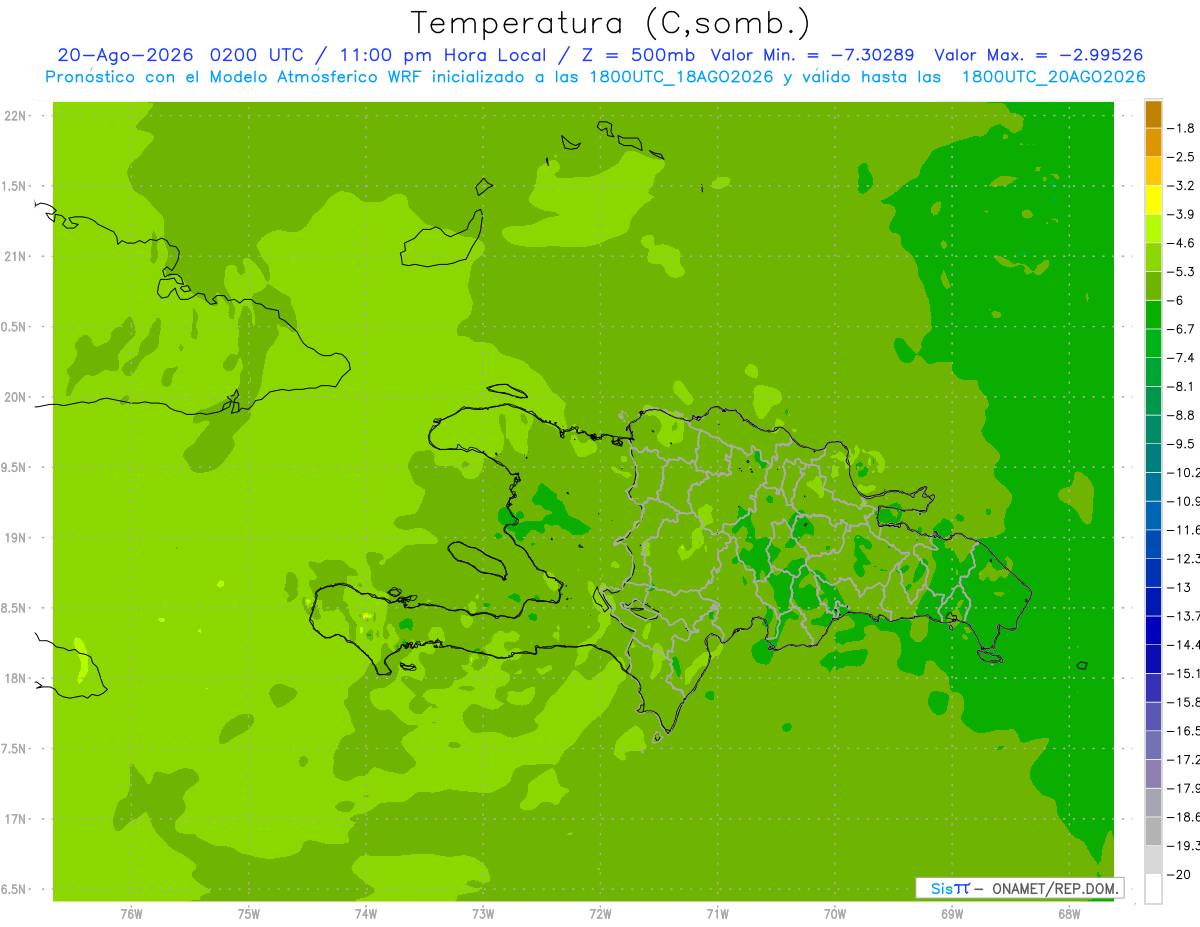This screenshot has height=927, width=1200.
Task: Click the "19N" latitude label
Action: point(16,538)
